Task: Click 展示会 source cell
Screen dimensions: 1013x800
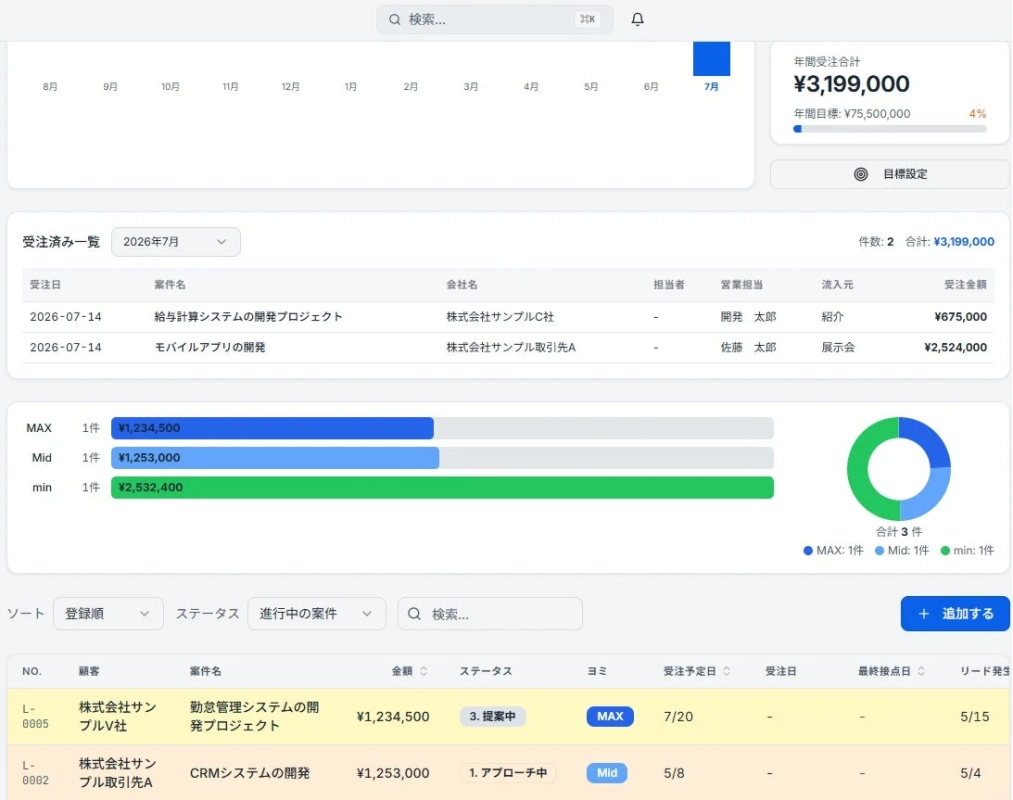Action: (838, 348)
